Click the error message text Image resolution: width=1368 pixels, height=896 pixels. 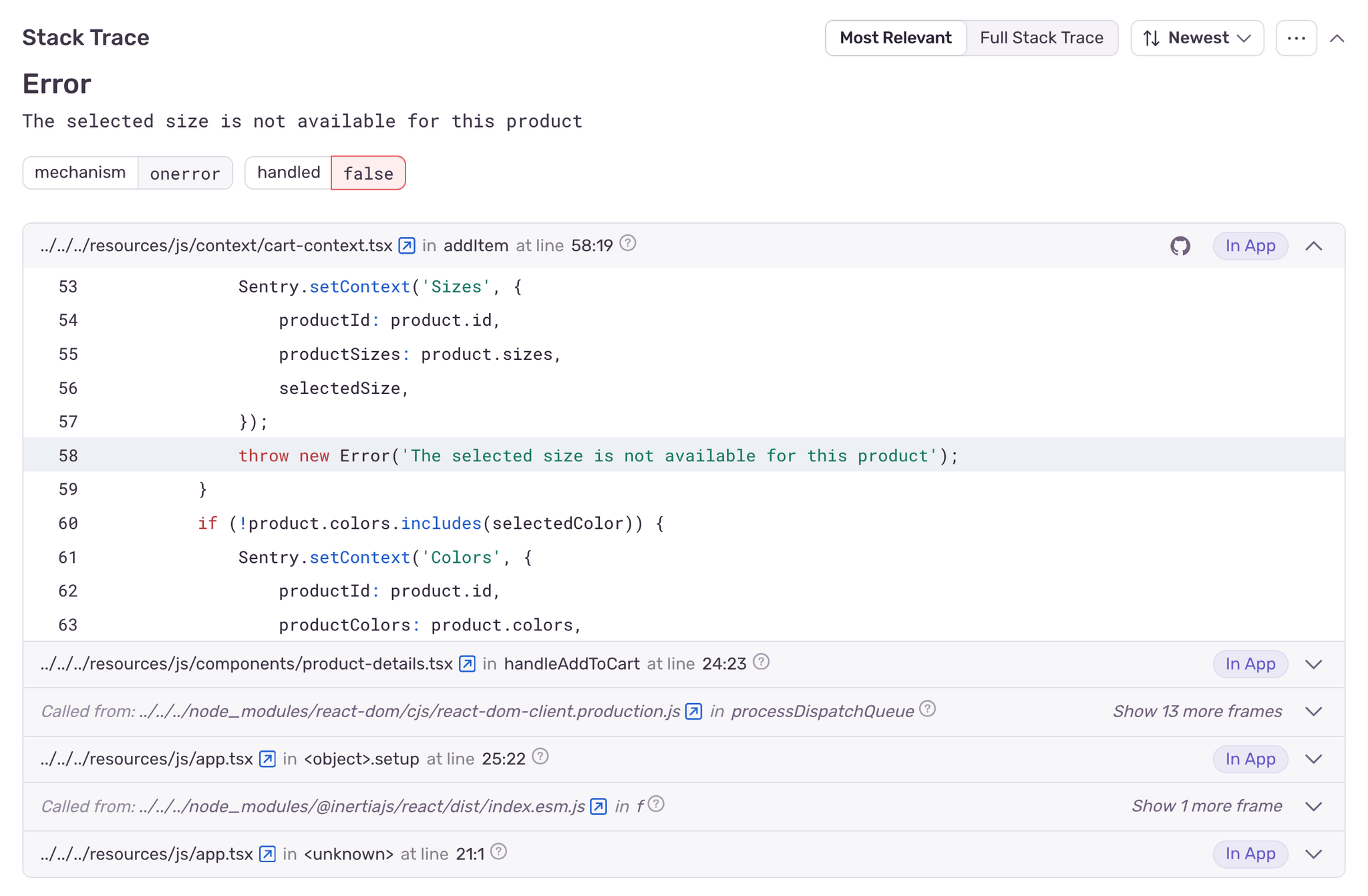(x=303, y=122)
